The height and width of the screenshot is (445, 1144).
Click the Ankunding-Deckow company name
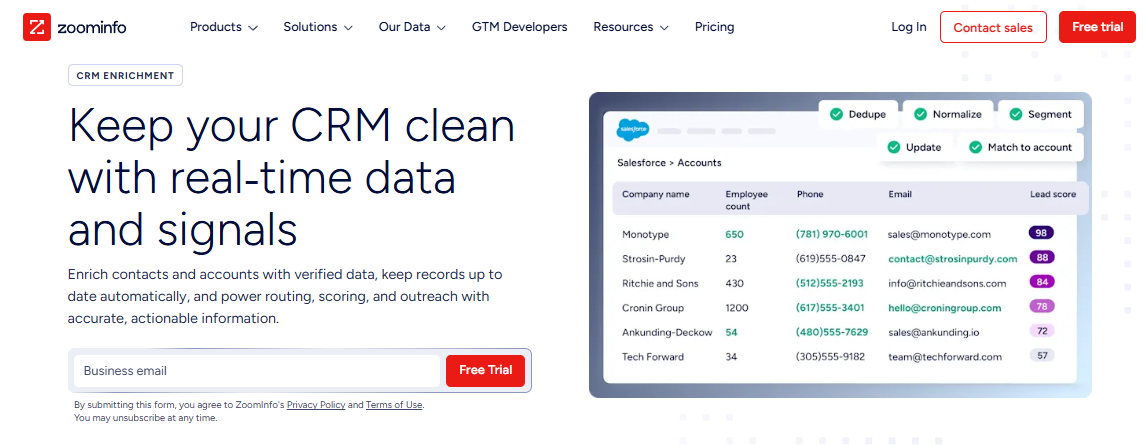[x=667, y=333]
